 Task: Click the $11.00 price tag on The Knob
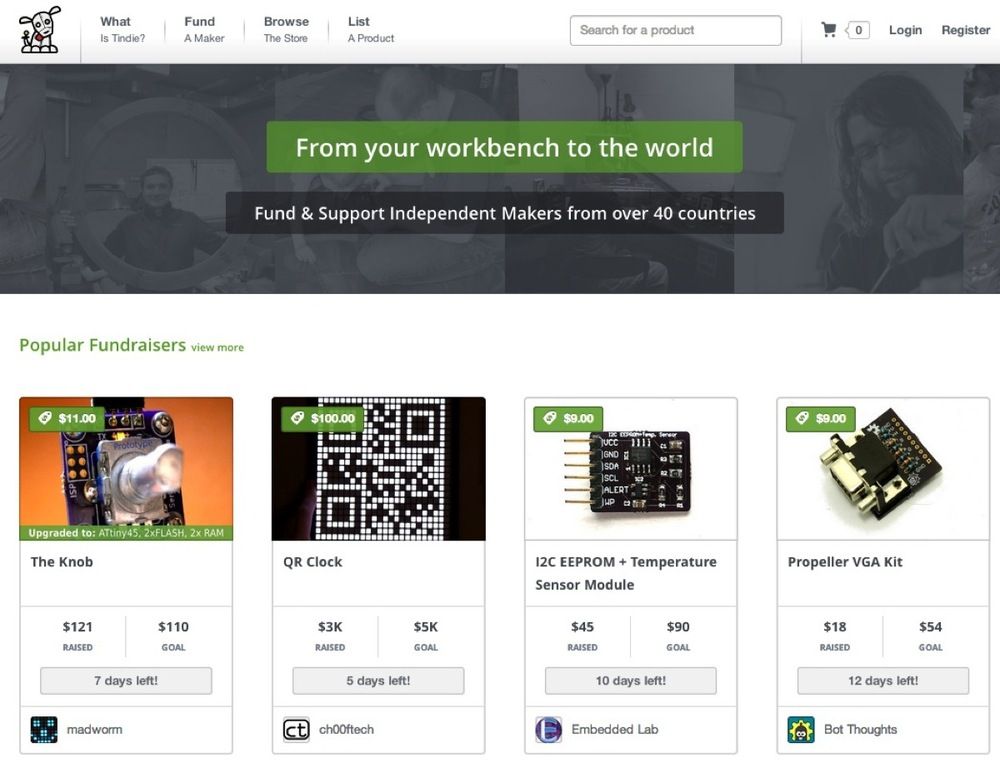67,418
